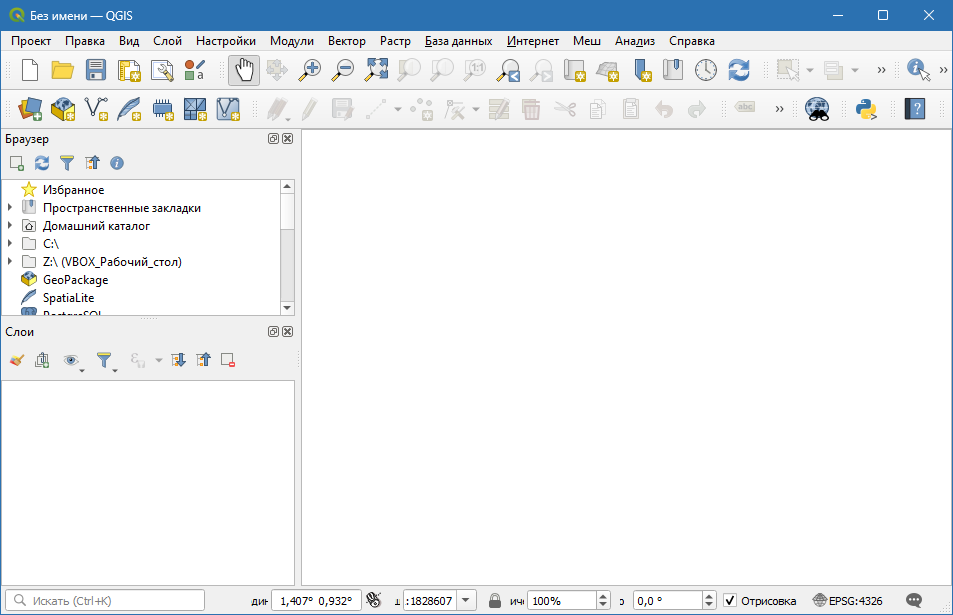Viewport: 953px width, 615px height.
Task: Show the Spatial Bookmarks icon
Action: (673, 70)
